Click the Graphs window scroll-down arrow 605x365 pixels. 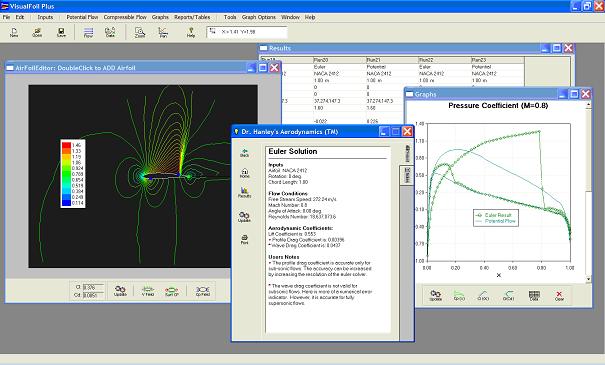[588, 279]
